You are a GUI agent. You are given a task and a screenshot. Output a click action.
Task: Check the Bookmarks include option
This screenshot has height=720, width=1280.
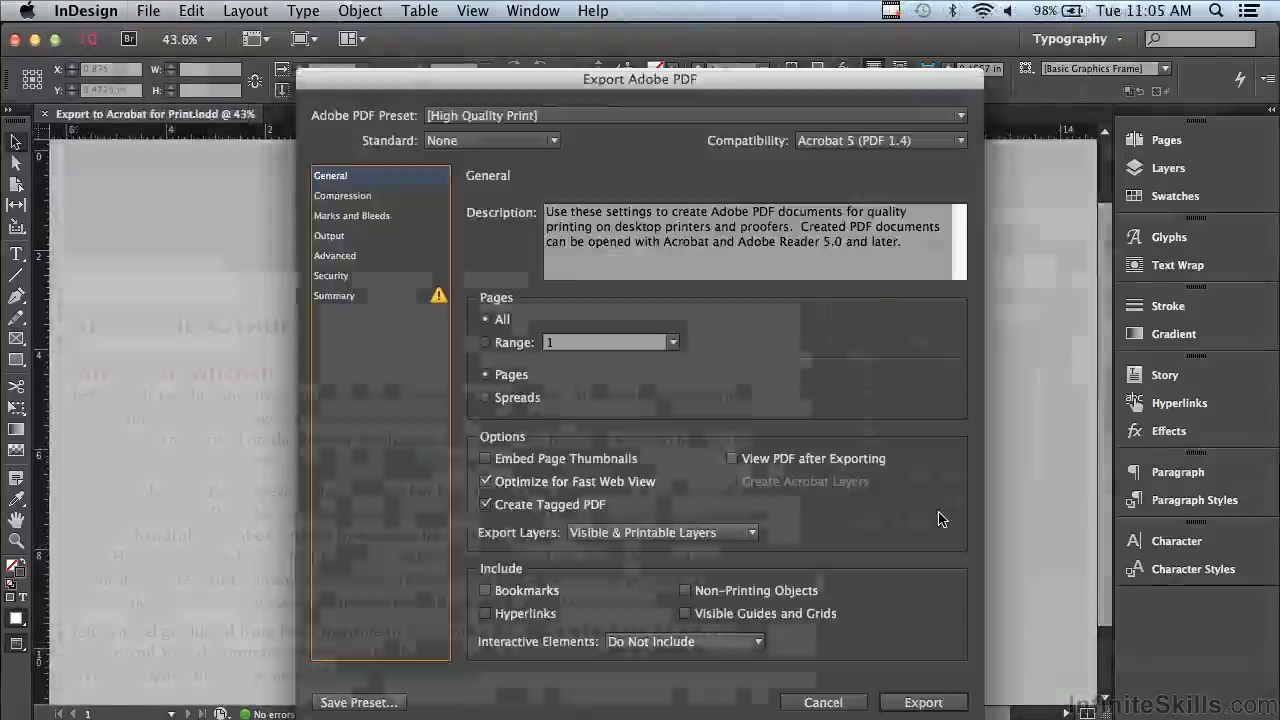(485, 590)
